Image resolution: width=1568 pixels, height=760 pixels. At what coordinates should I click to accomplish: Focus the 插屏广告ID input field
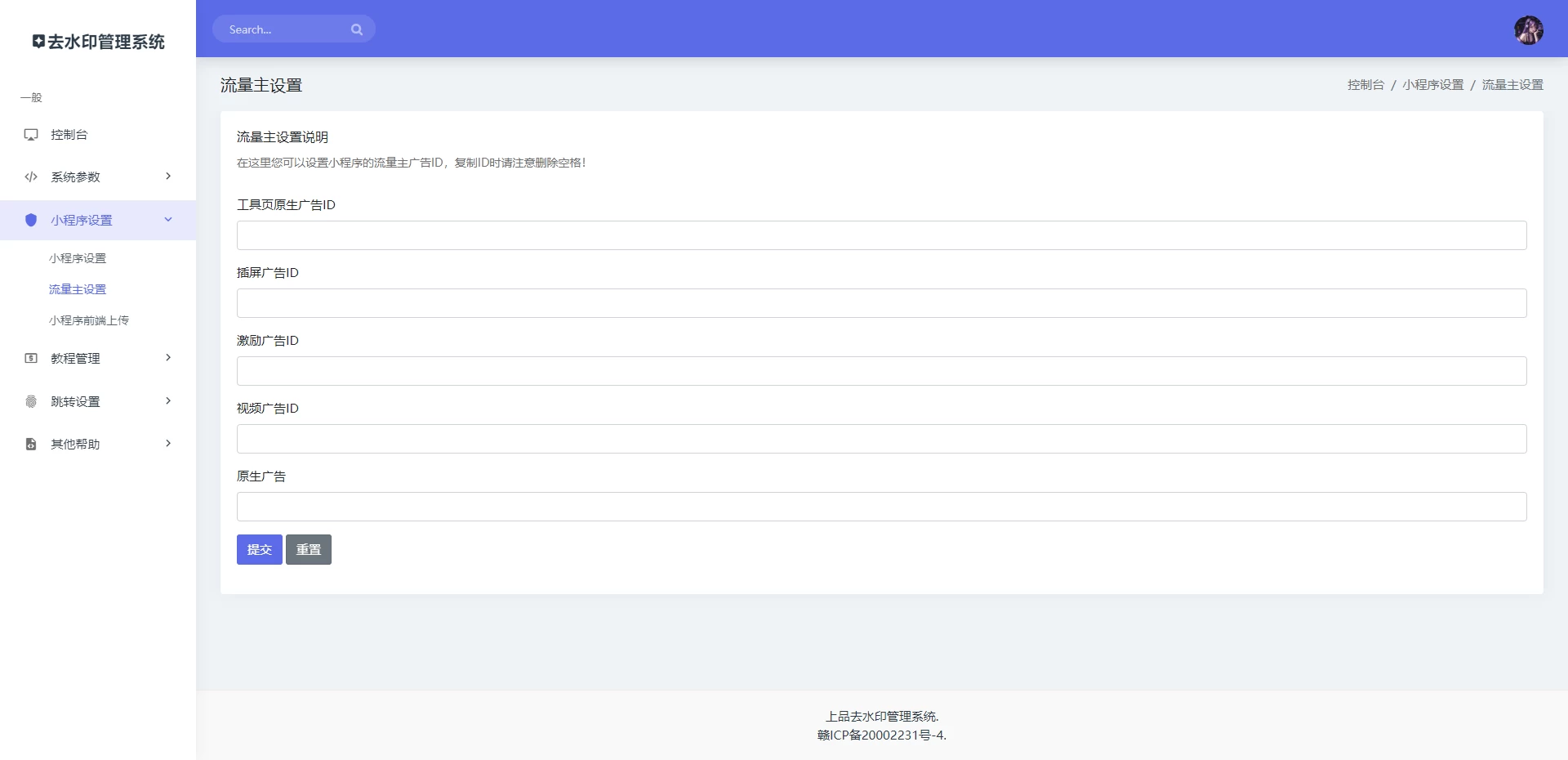[x=881, y=303]
